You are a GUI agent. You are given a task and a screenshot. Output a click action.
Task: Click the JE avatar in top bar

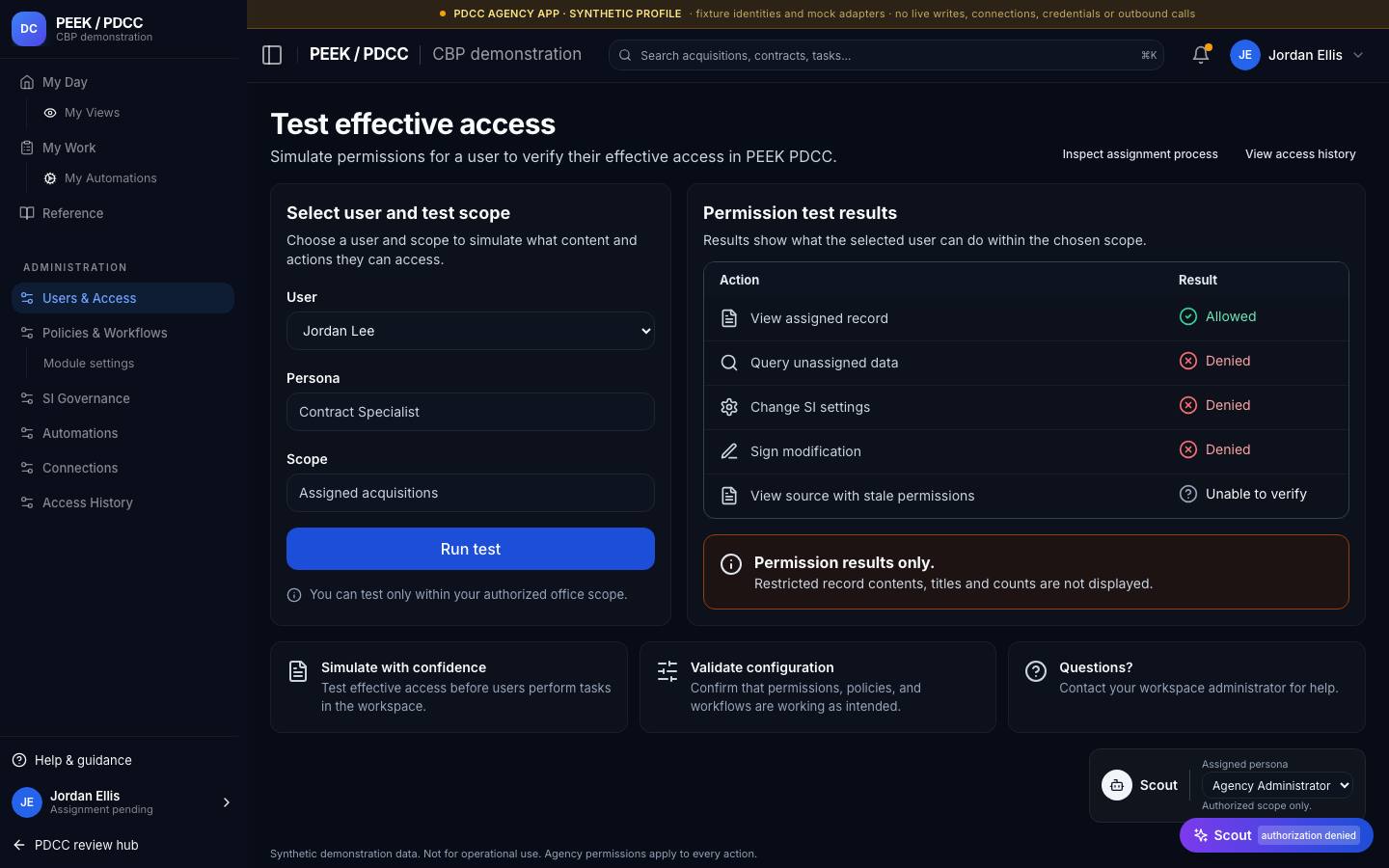pyautogui.click(x=1245, y=55)
